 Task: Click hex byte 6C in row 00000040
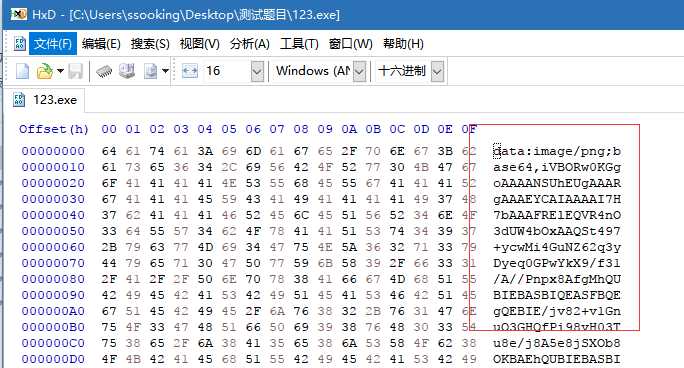tap(301, 215)
